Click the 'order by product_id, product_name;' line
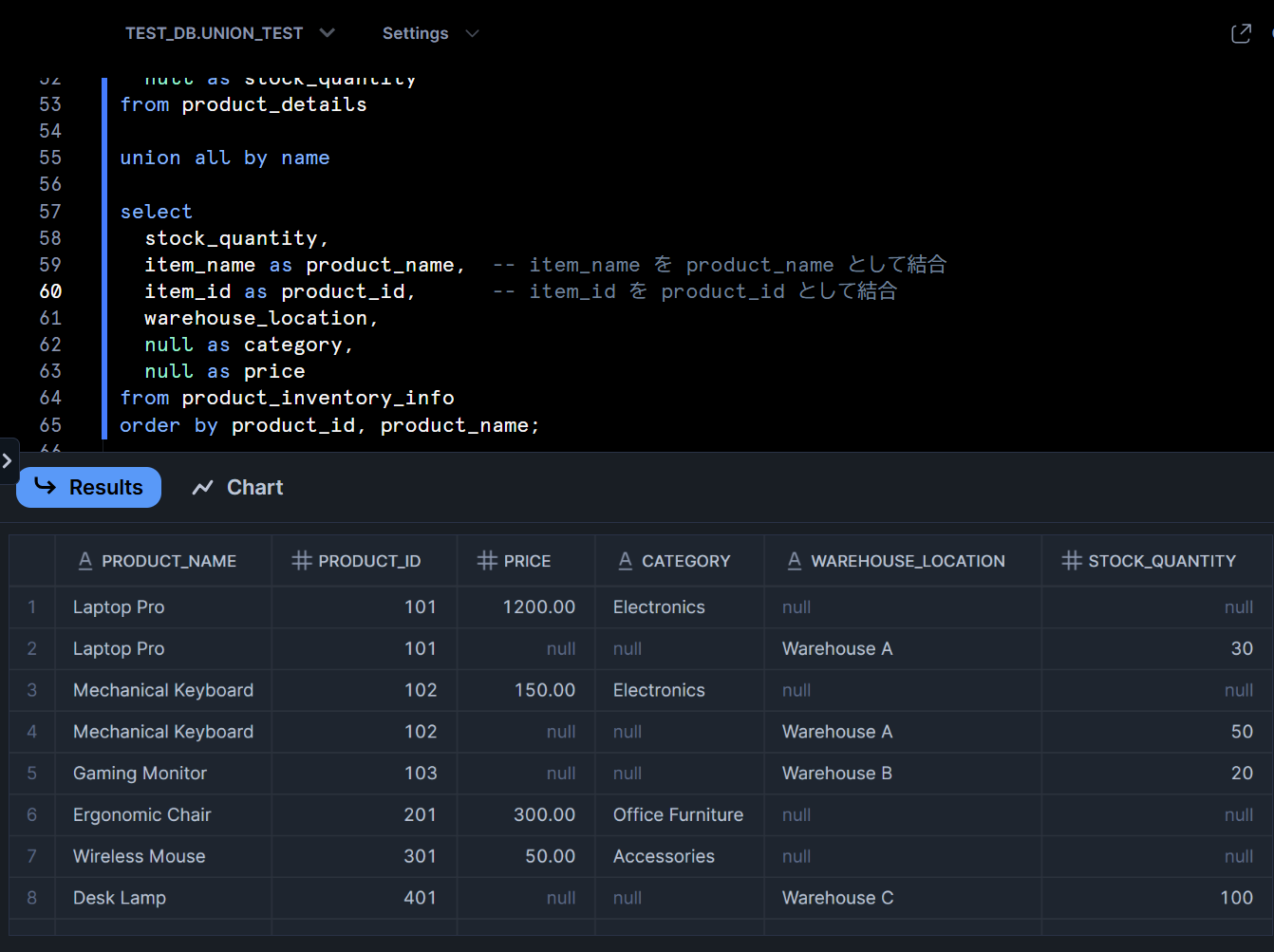The image size is (1274, 952). [329, 425]
